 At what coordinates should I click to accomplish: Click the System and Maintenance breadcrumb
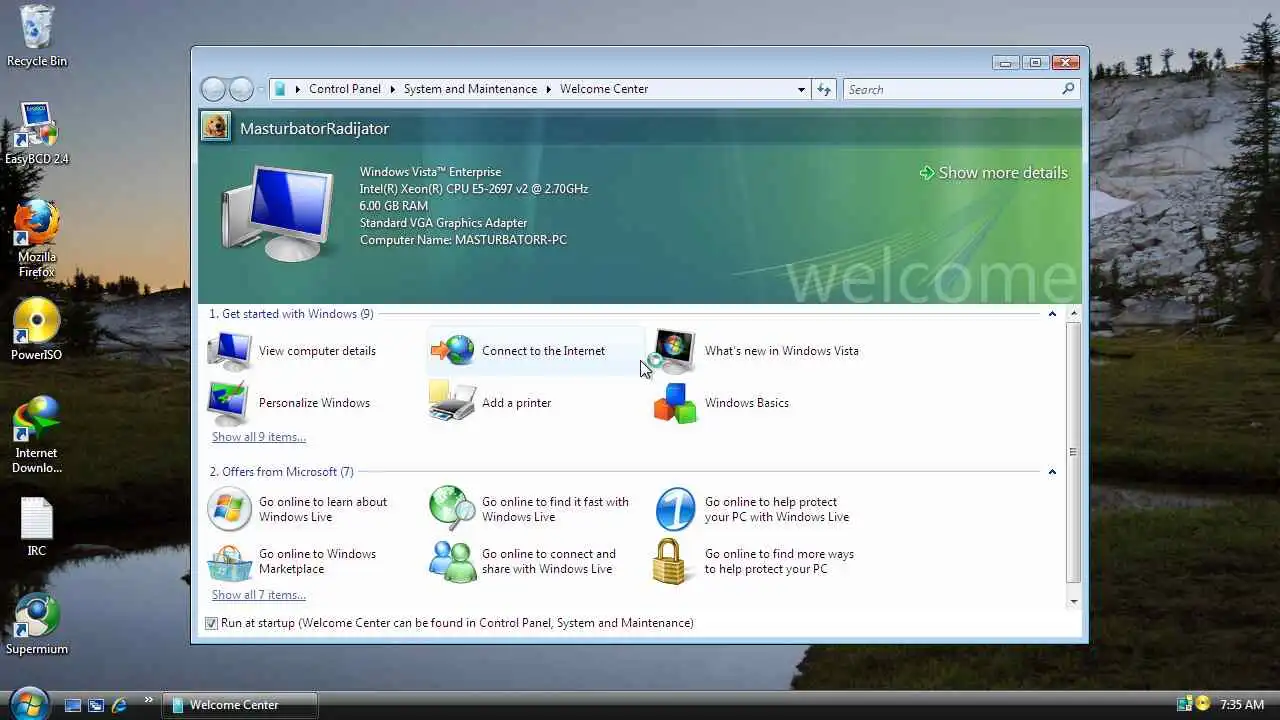[x=470, y=89]
